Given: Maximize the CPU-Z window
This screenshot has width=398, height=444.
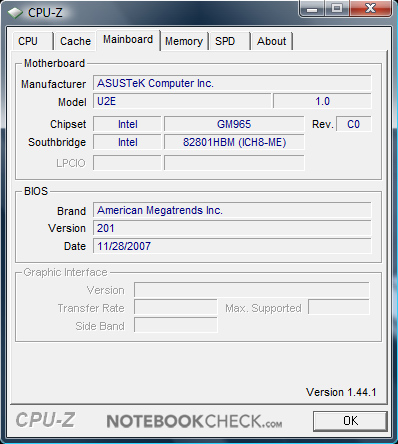Looking at the screenshot, I should (337, 8).
